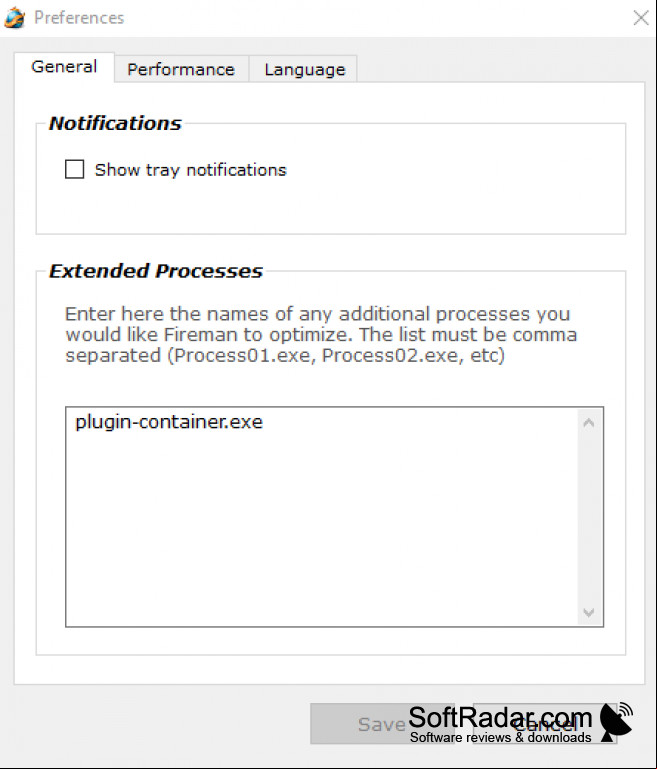Open the Performance tab
Image resolution: width=657 pixels, height=769 pixels.
pyautogui.click(x=181, y=69)
